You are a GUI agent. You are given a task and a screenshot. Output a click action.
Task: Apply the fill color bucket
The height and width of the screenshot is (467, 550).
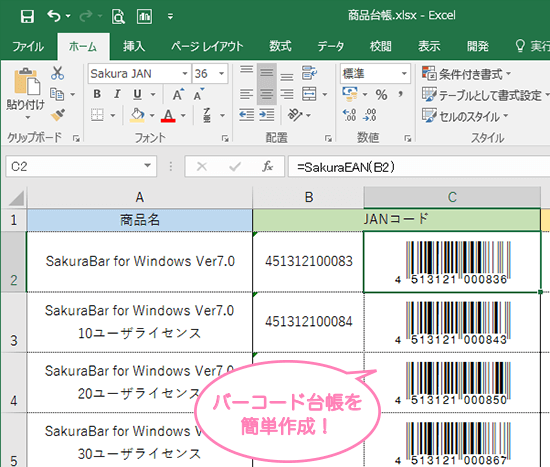click(x=137, y=115)
